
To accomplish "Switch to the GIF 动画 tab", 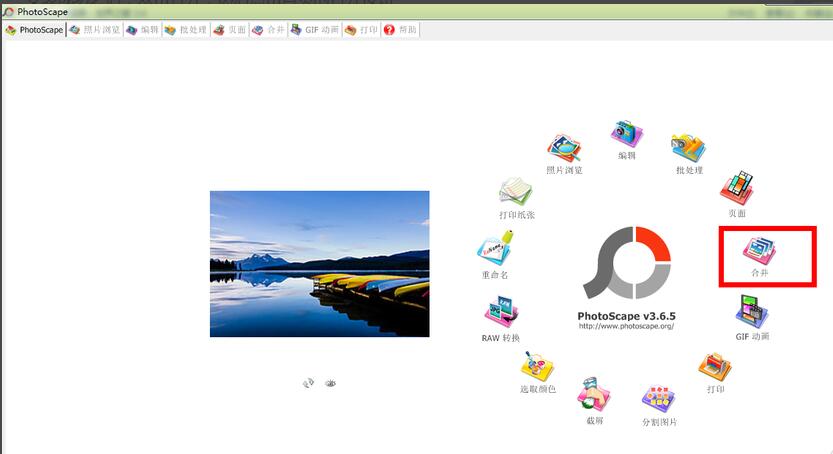I will 314,30.
